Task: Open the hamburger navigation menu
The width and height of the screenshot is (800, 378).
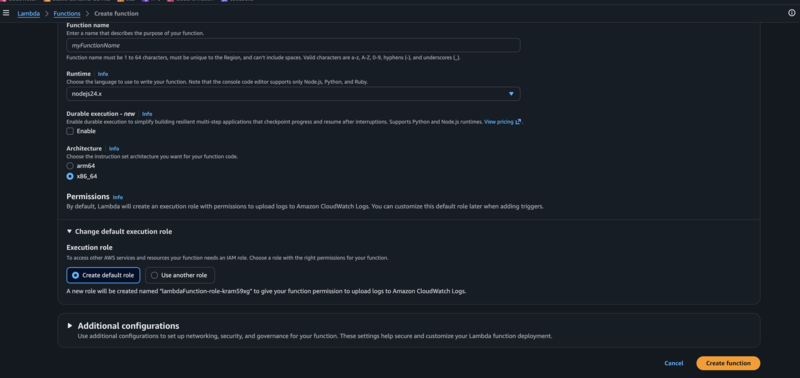Action: pyautogui.click(x=6, y=13)
